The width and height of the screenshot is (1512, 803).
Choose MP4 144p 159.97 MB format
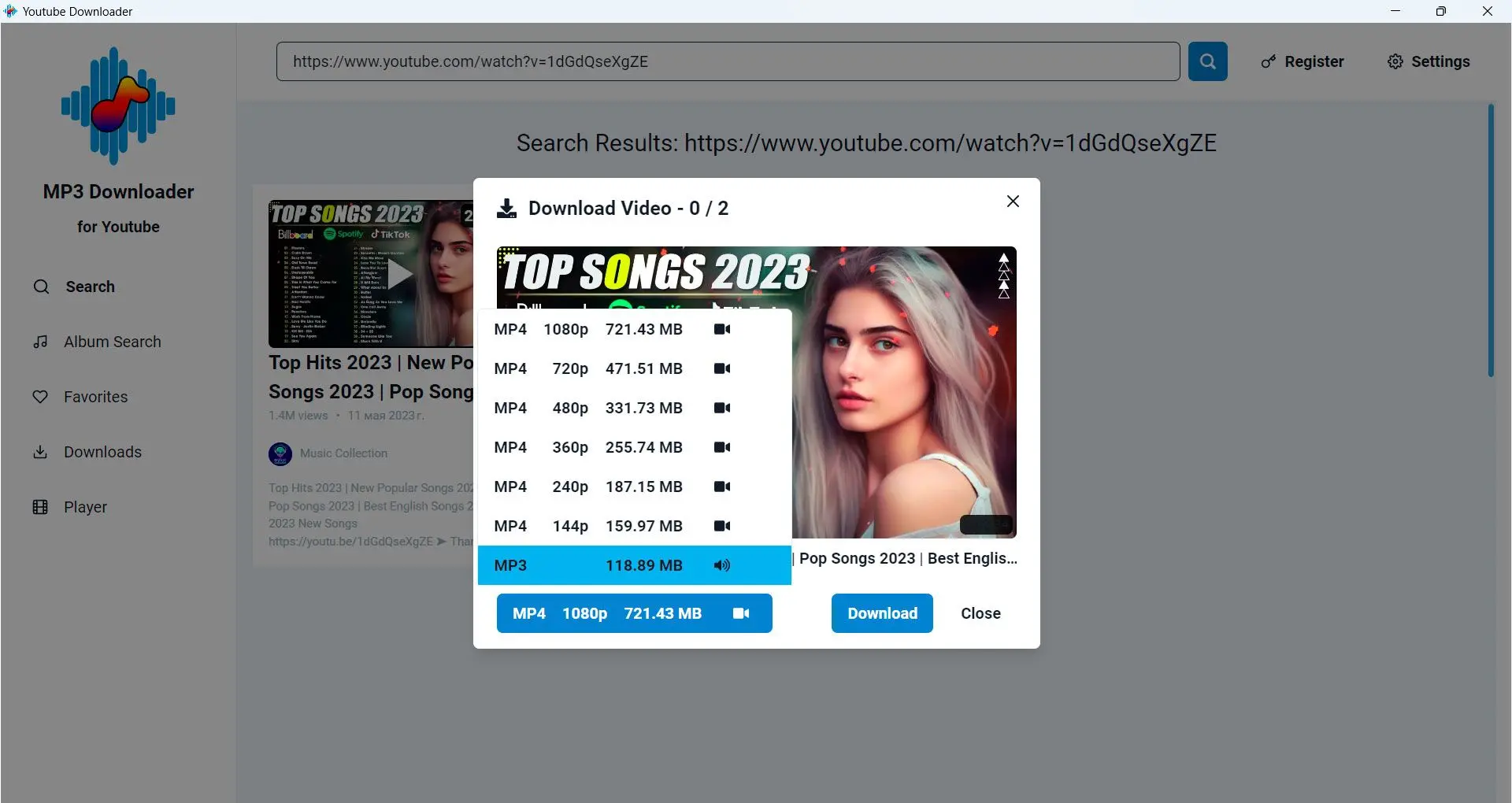click(634, 526)
